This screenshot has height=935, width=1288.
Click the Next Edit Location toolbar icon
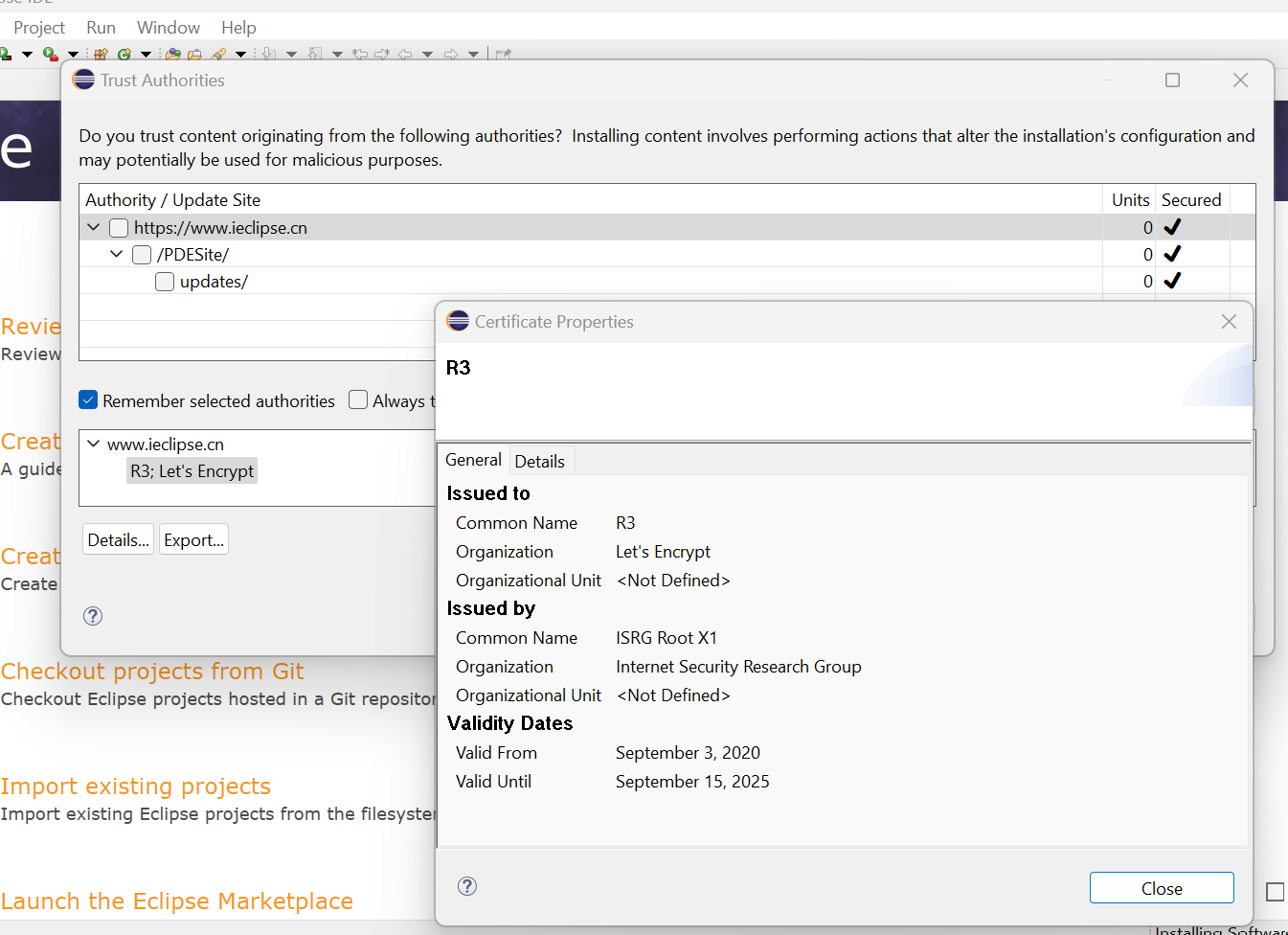[382, 54]
